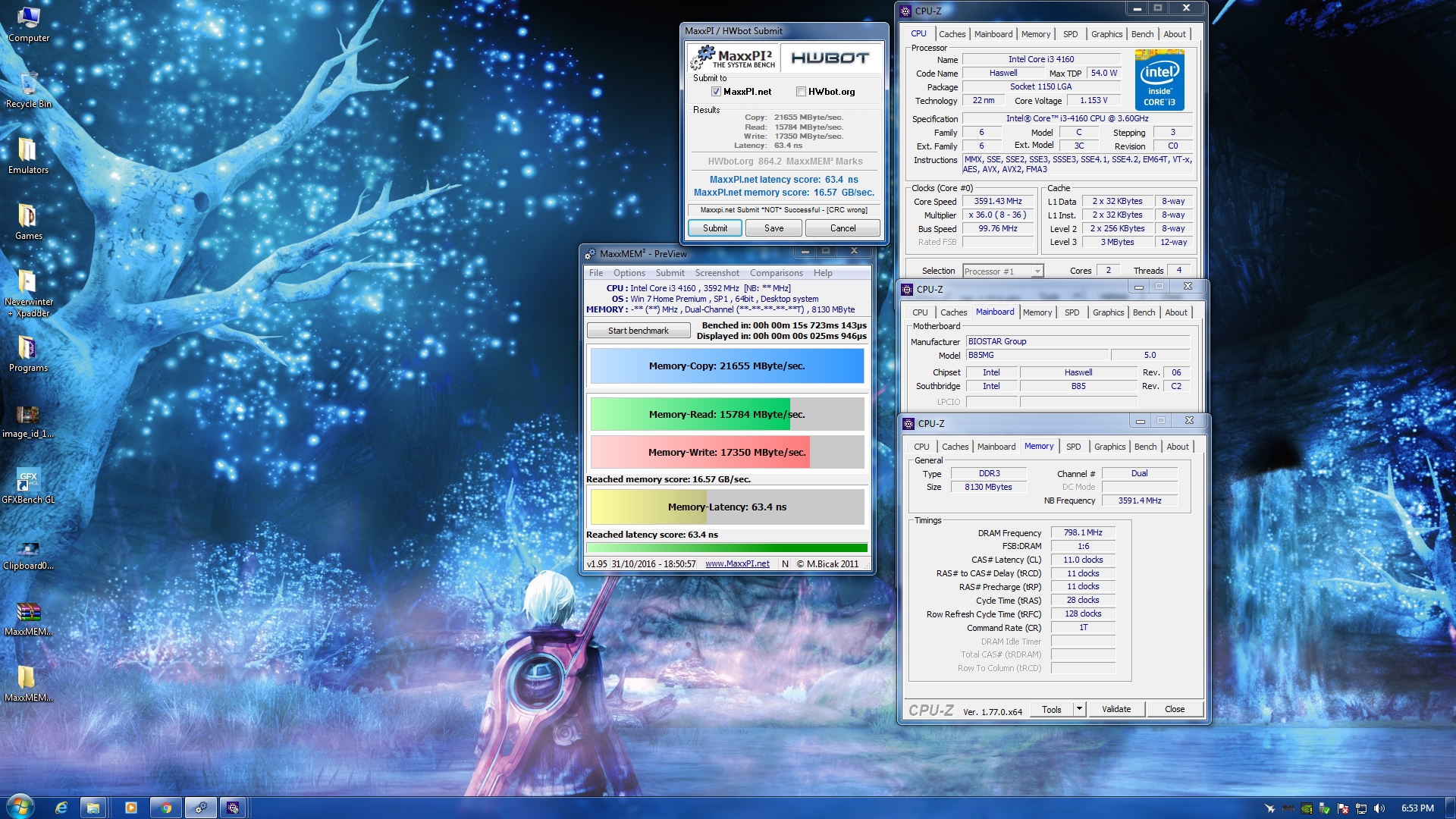The height and width of the screenshot is (819, 1456).
Task: Click the Core Speed 3591.43 MHz field
Action: click(998, 202)
